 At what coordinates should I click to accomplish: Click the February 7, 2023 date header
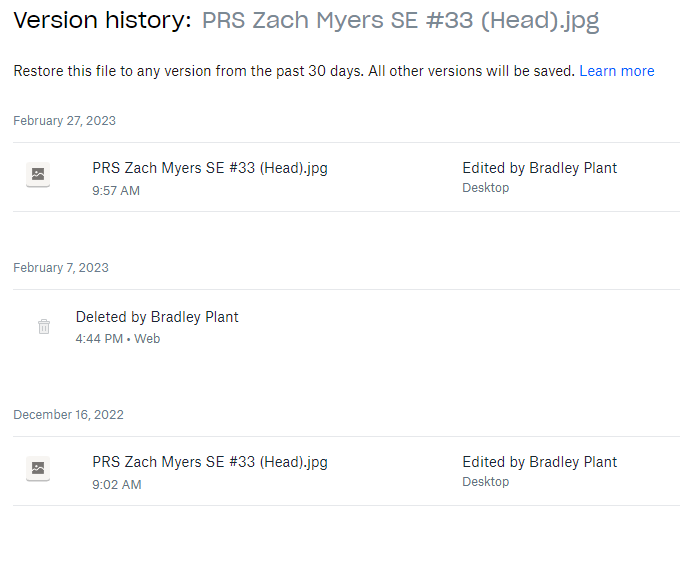coord(61,268)
